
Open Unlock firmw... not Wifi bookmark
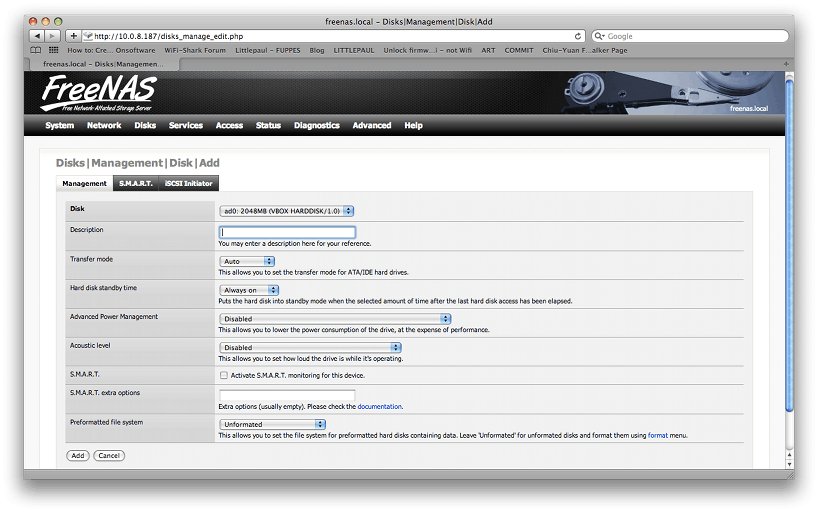427,50
